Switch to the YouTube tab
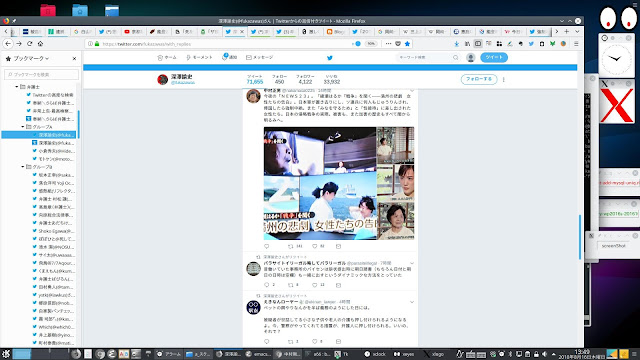Viewport: 640px width, 360px height. 133,31
